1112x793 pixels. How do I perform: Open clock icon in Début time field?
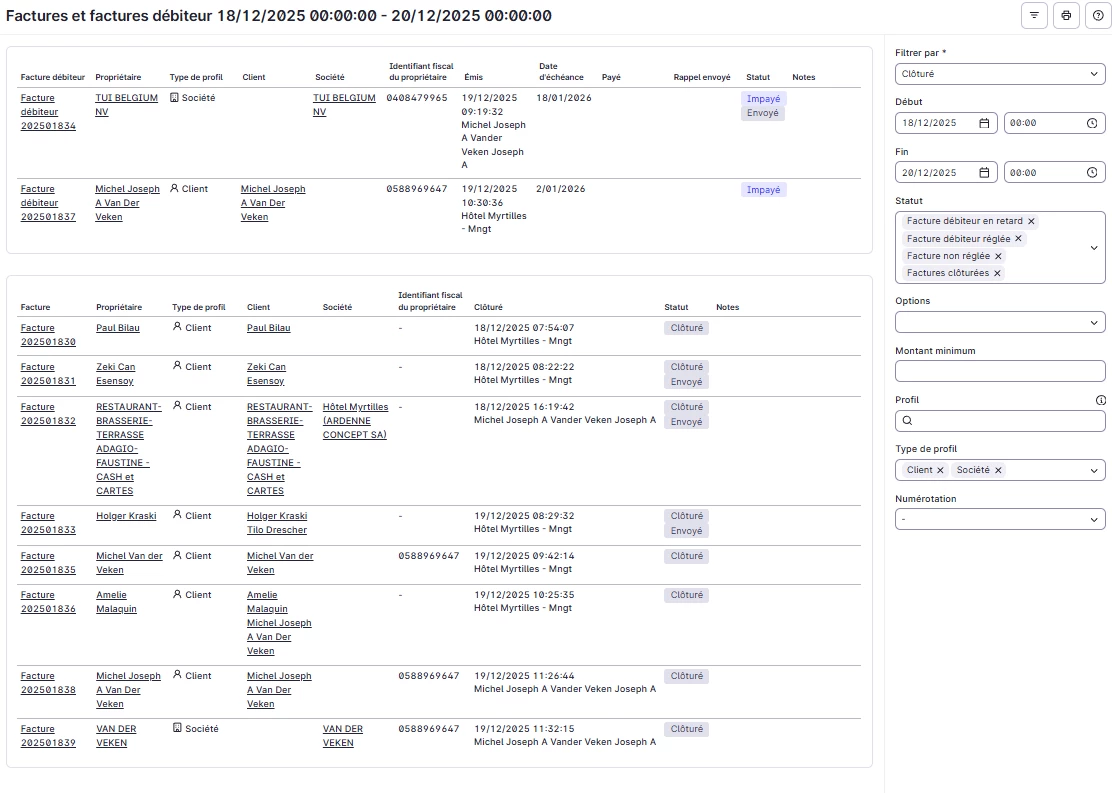(x=1092, y=123)
